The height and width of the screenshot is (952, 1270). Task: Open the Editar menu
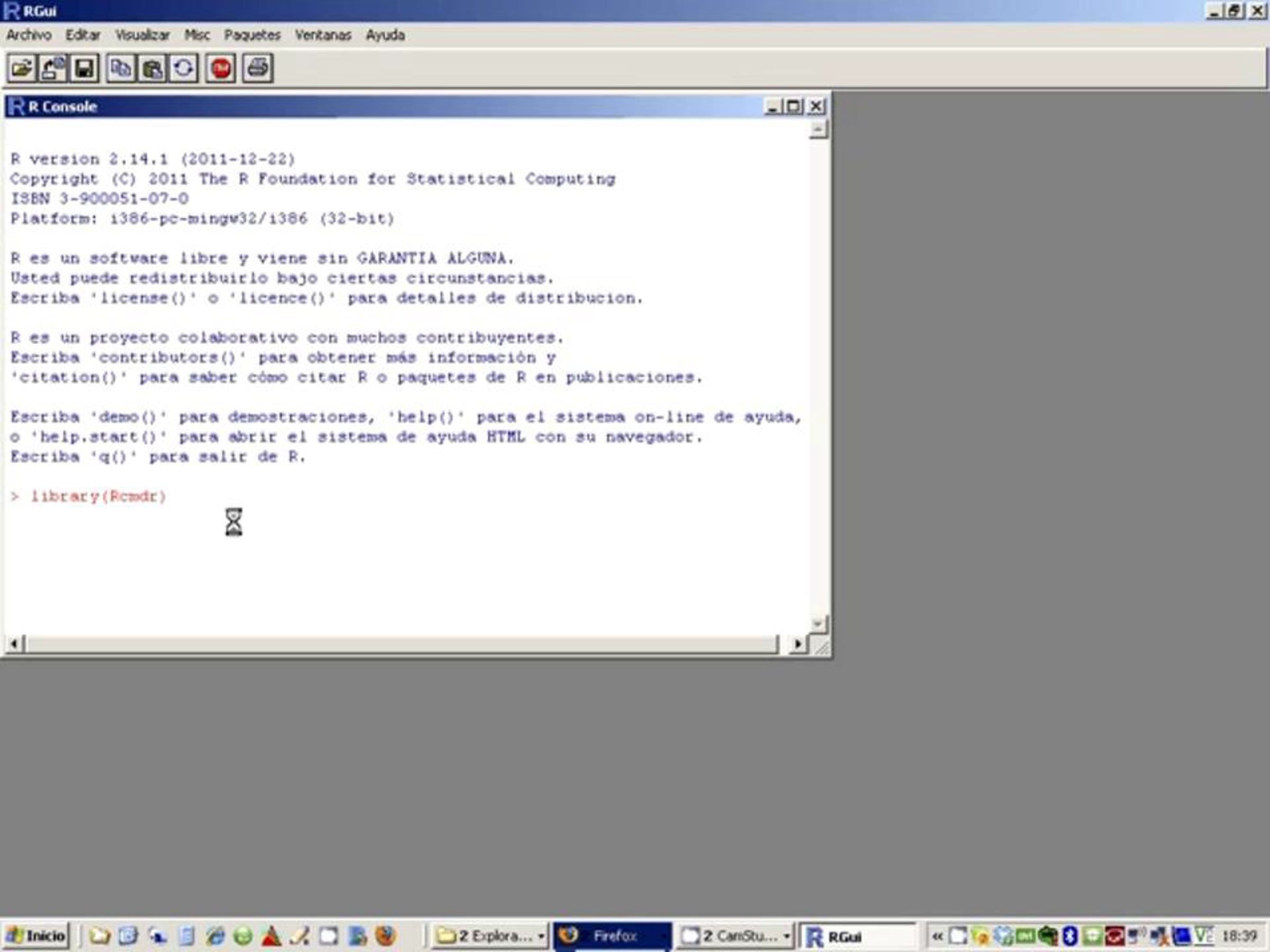point(83,35)
